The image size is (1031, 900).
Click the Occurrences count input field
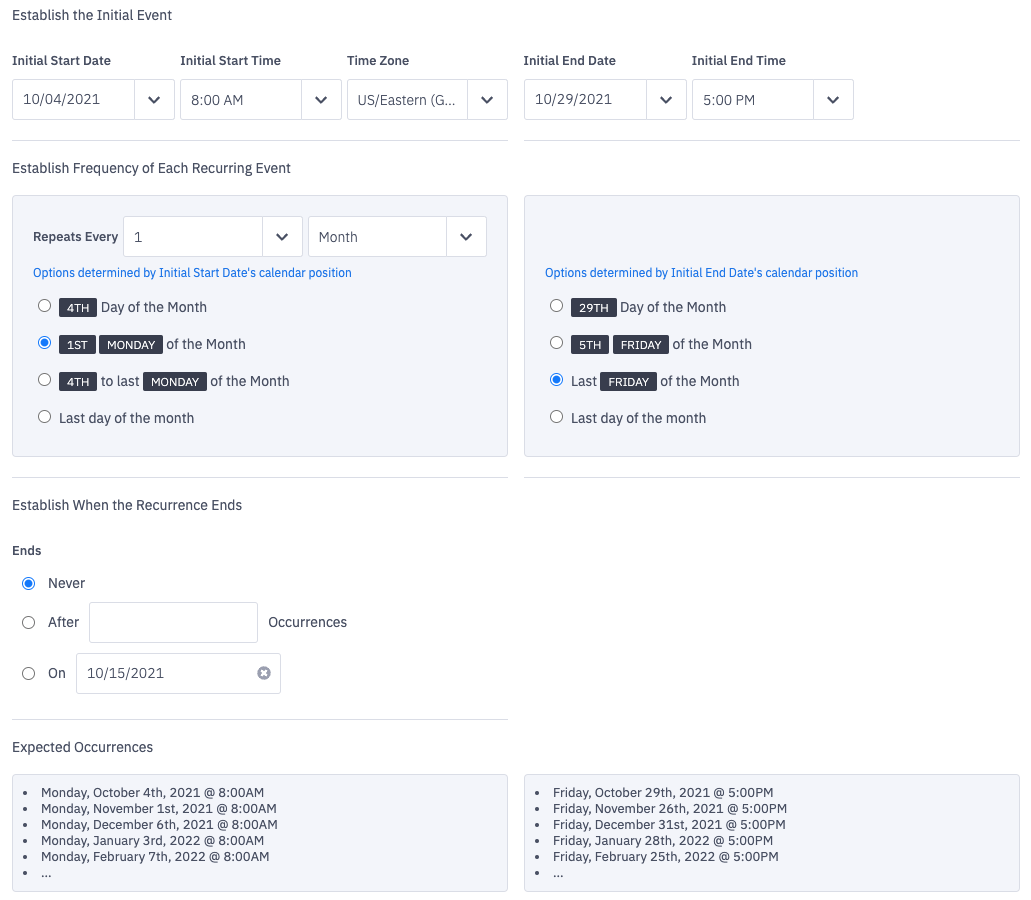173,622
